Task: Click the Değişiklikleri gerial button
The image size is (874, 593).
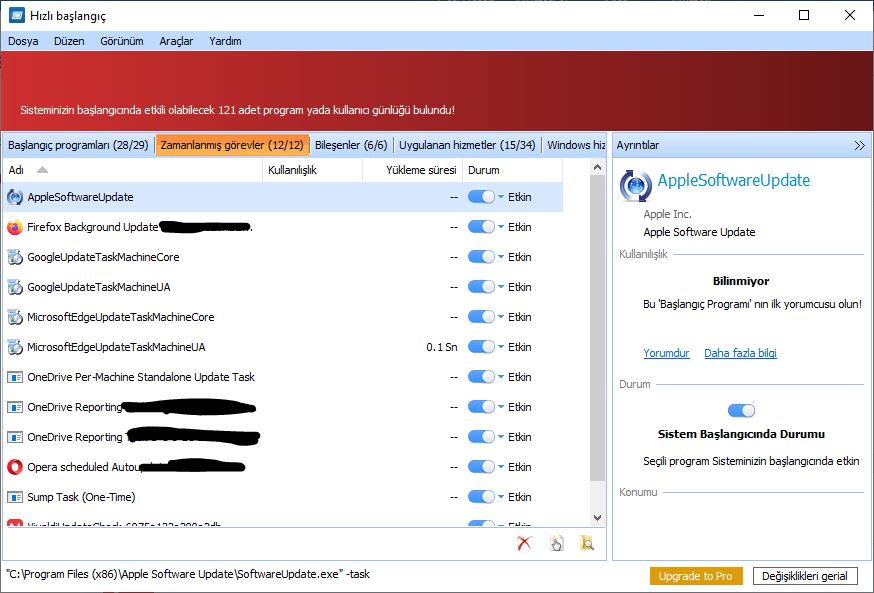Action: pyautogui.click(x=805, y=576)
